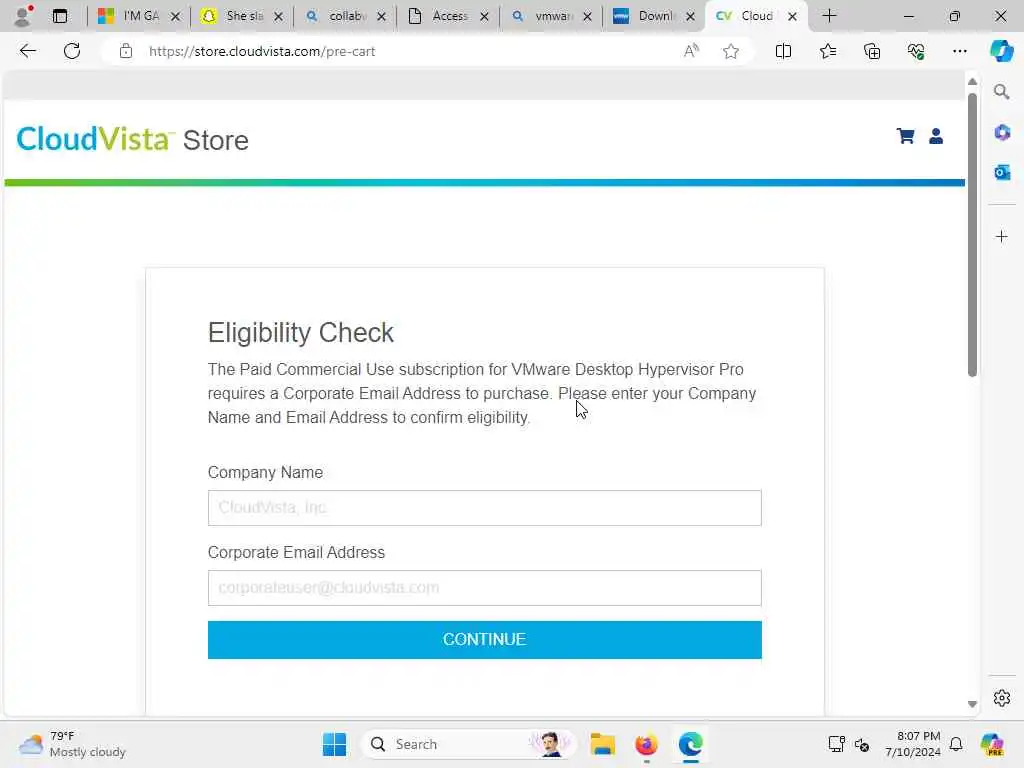Open sidebar settings gear
Image resolution: width=1024 pixels, height=768 pixels.
point(1001,698)
